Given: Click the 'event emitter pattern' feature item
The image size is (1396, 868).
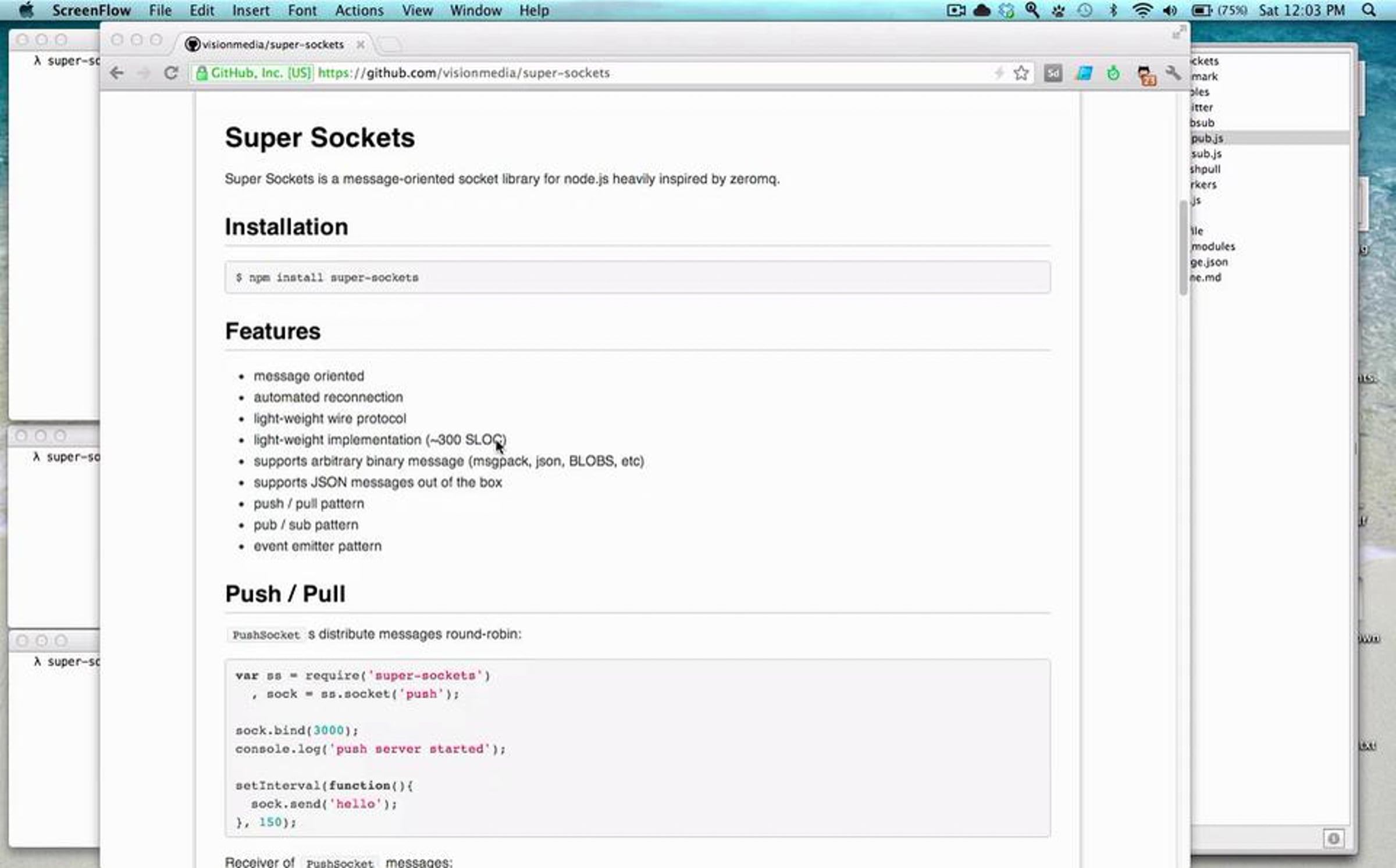Looking at the screenshot, I should 318,546.
